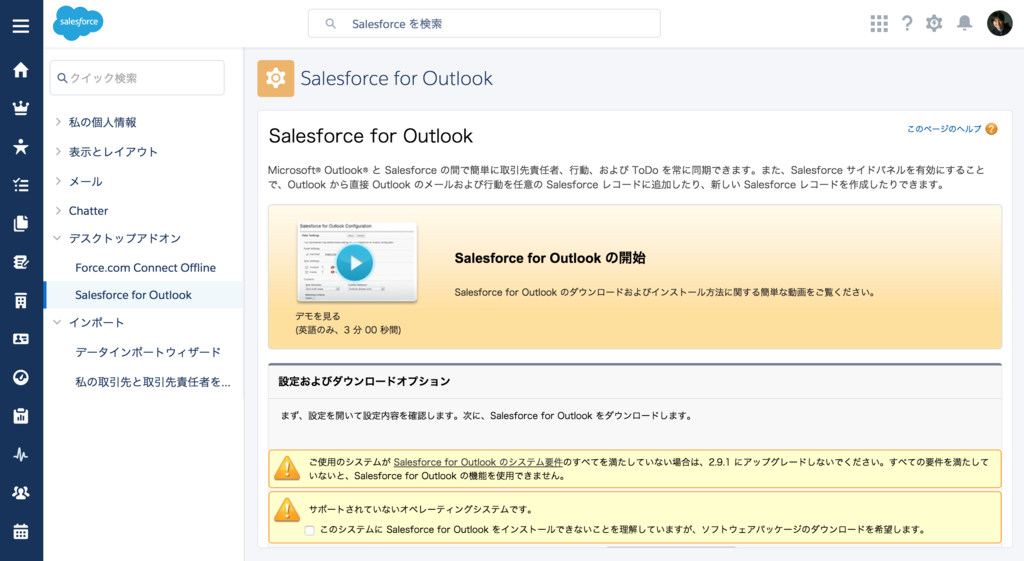This screenshot has height=561, width=1024.
Task: Go to Home via house icon
Action: (x=21, y=70)
